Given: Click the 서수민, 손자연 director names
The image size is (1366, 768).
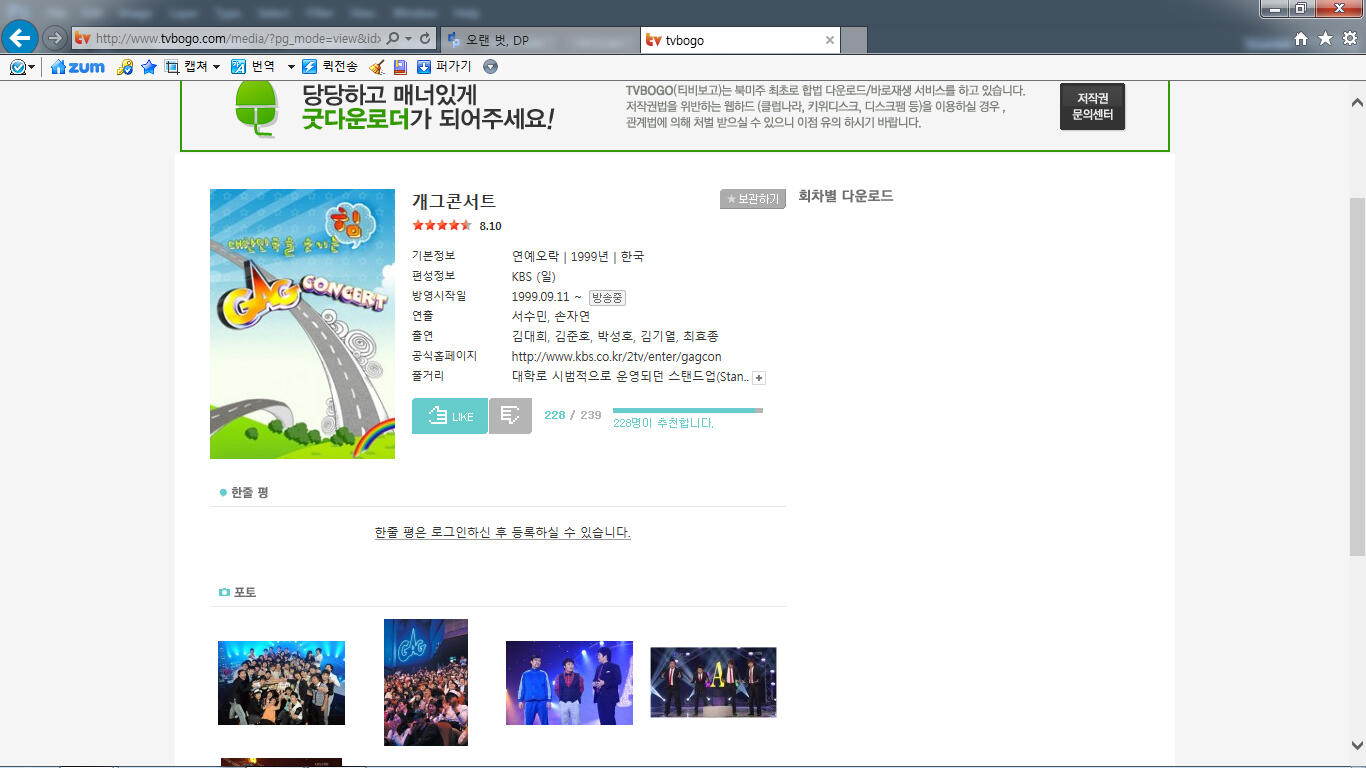Looking at the screenshot, I should coord(551,316).
